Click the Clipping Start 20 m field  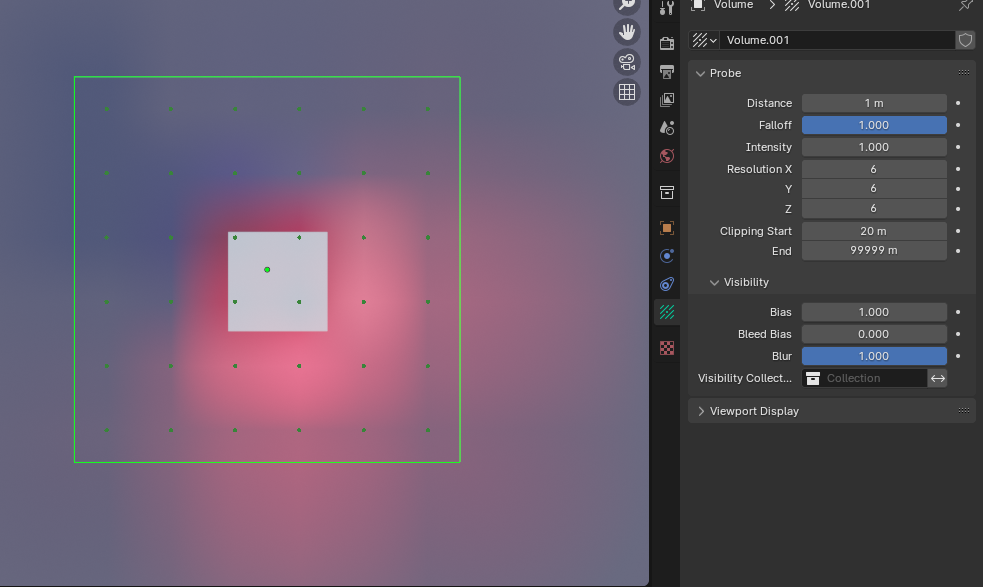pyautogui.click(x=874, y=231)
